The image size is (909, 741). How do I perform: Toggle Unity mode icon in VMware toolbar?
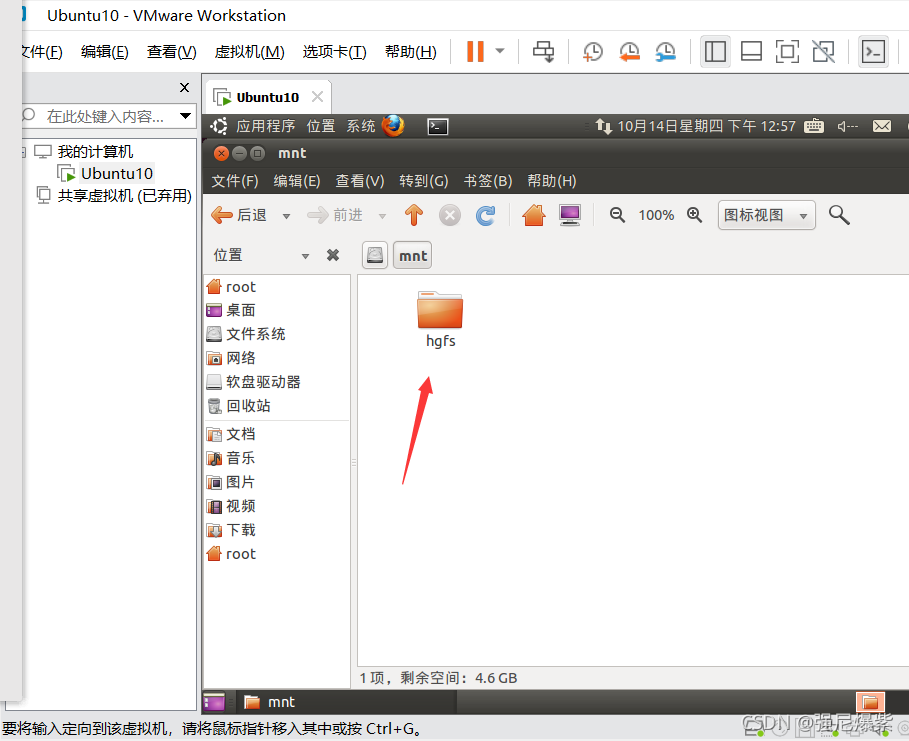pyautogui.click(x=823, y=52)
